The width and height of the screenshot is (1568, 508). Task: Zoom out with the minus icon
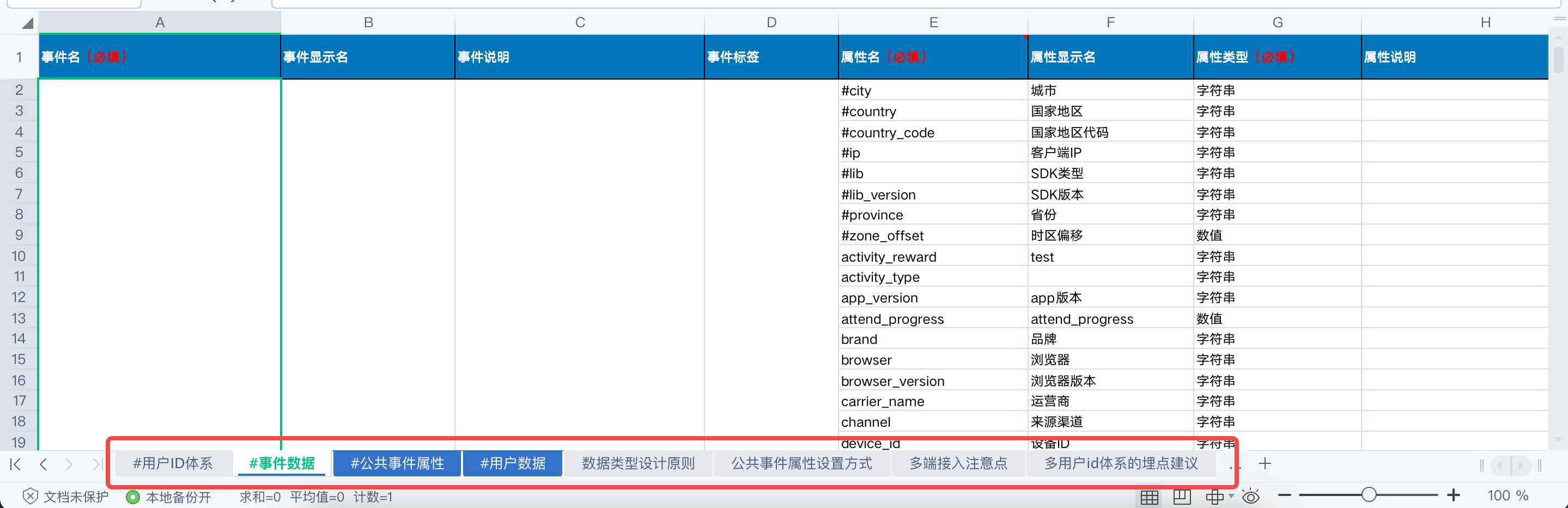(1284, 496)
